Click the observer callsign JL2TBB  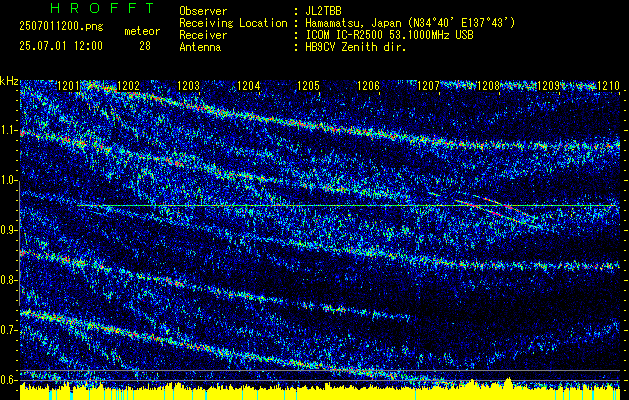click(323, 11)
